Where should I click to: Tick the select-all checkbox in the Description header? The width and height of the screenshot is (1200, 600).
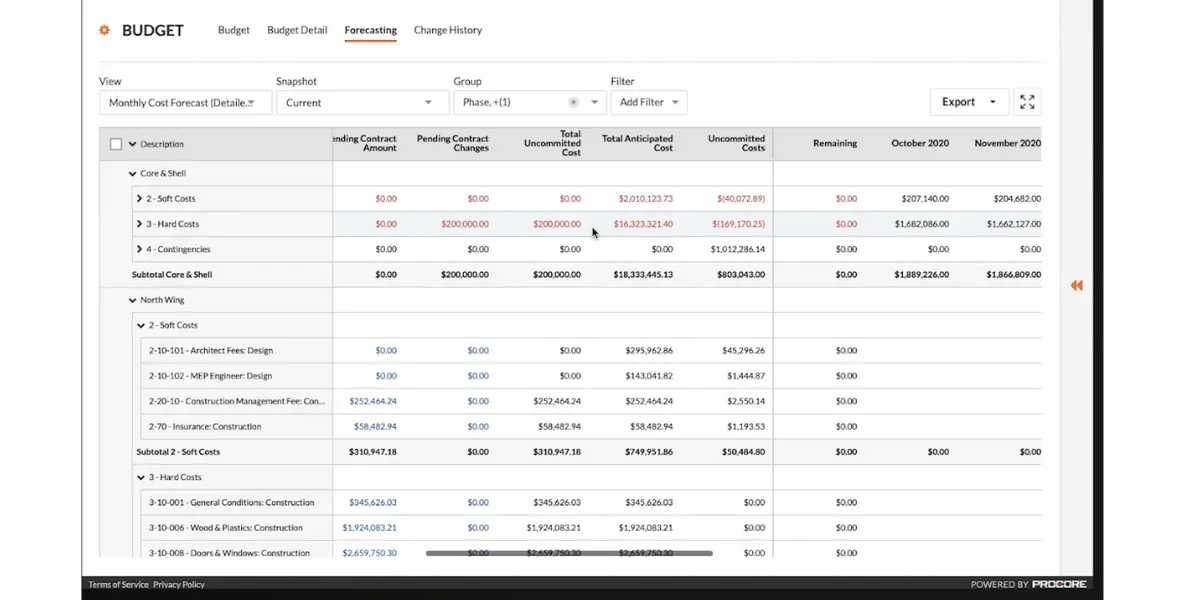116,144
